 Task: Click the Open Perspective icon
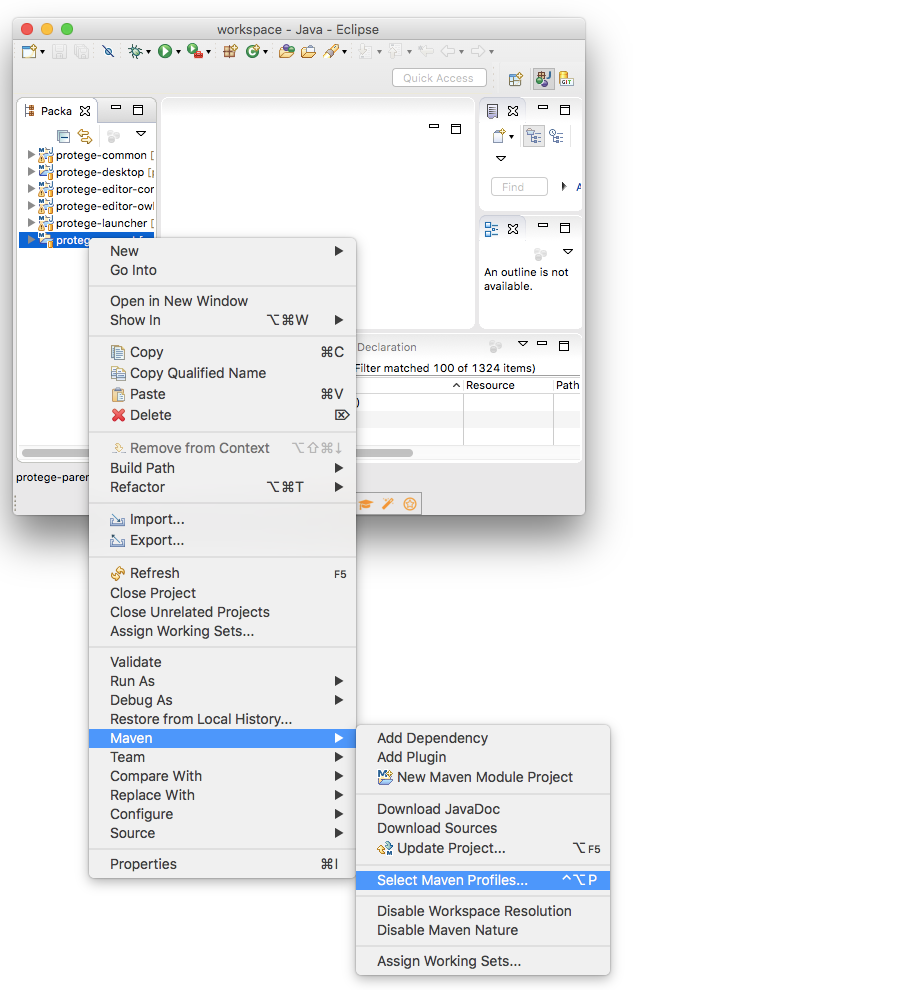click(x=516, y=79)
